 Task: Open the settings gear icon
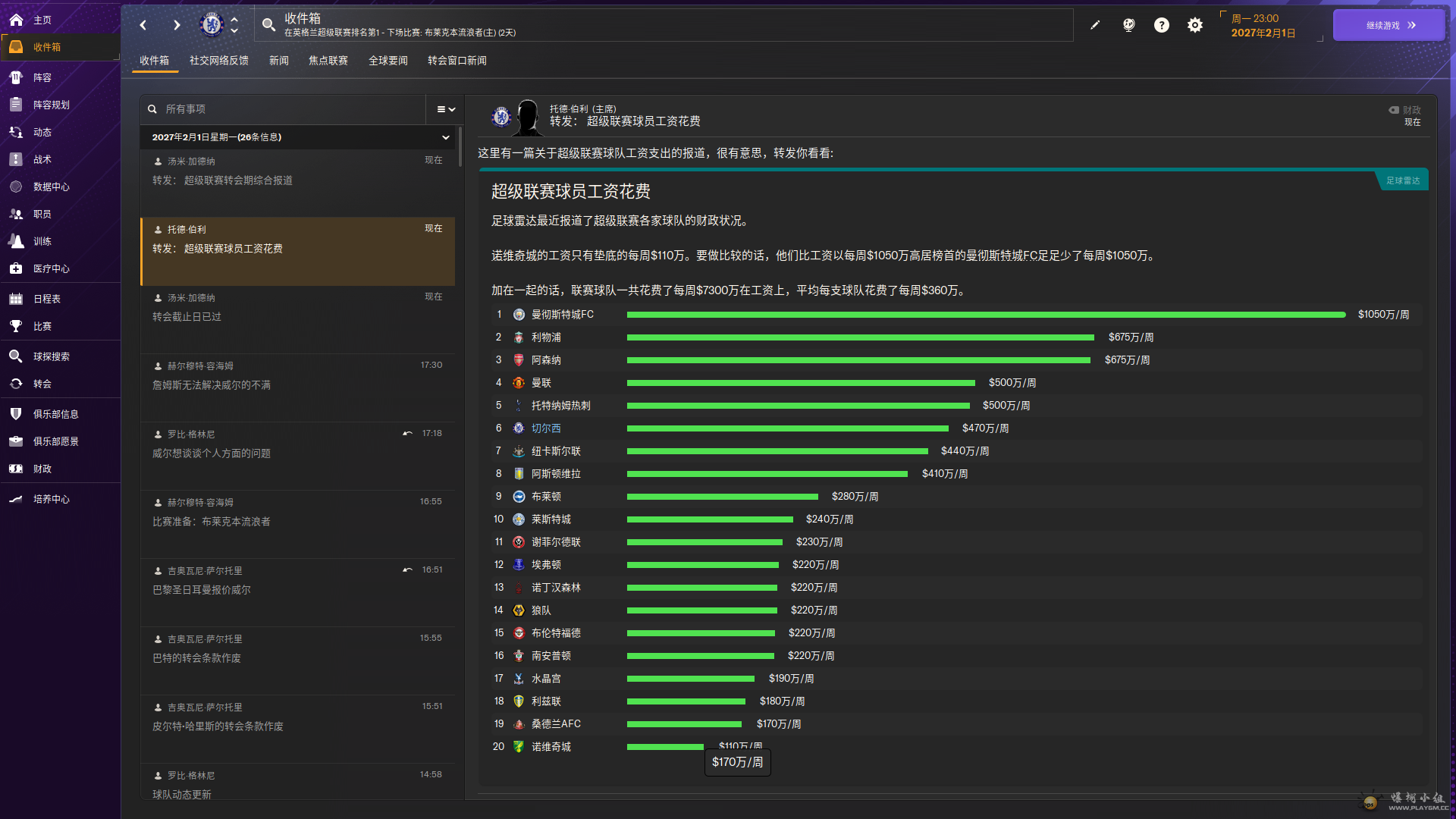tap(1195, 25)
